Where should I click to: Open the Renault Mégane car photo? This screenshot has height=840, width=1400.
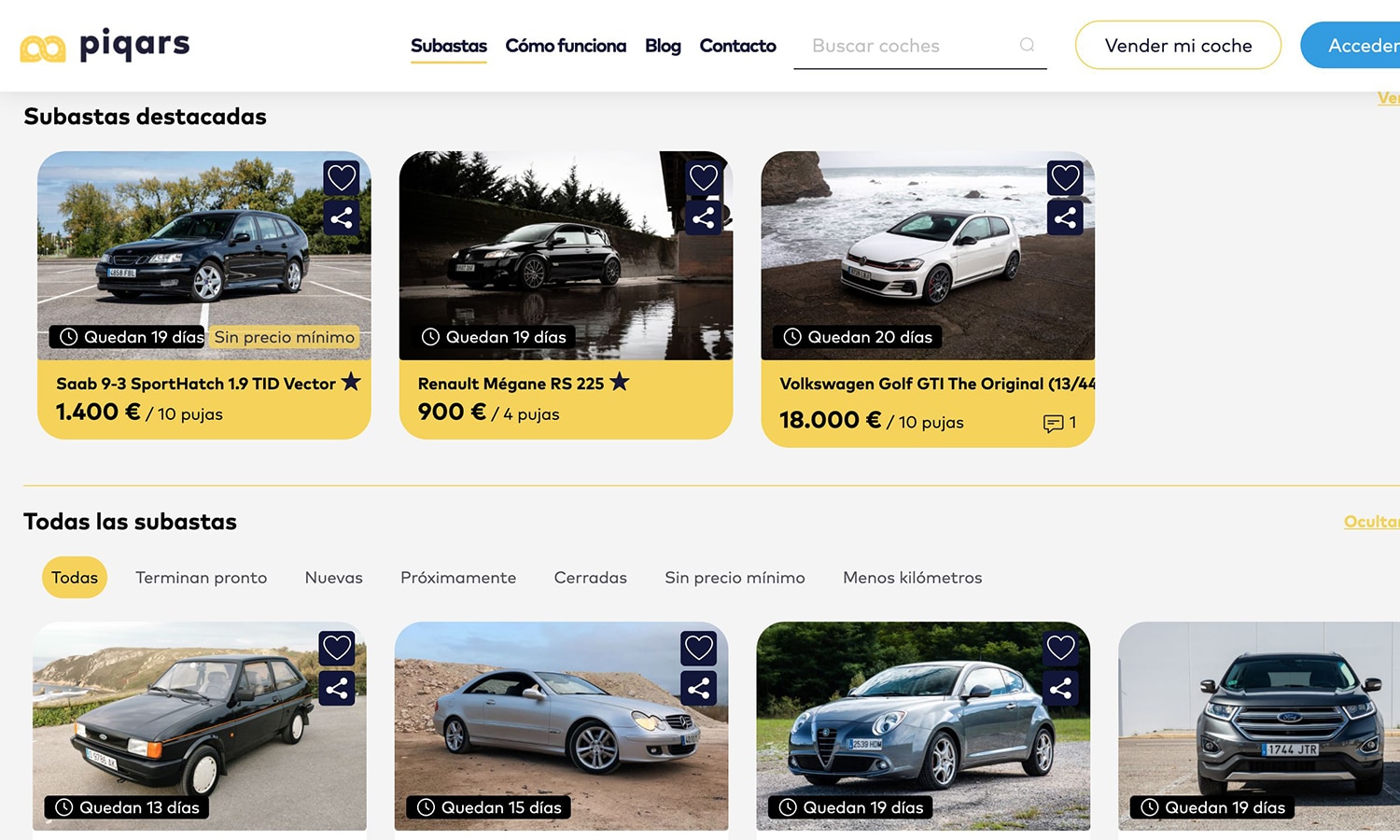566,256
